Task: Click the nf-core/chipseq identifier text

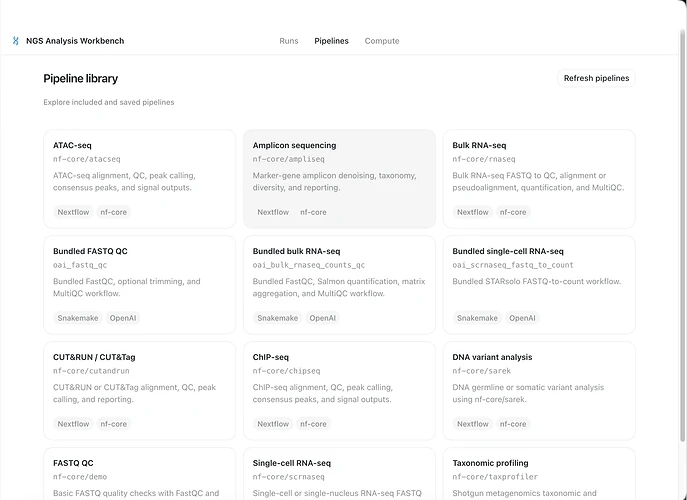Action: 286,371
